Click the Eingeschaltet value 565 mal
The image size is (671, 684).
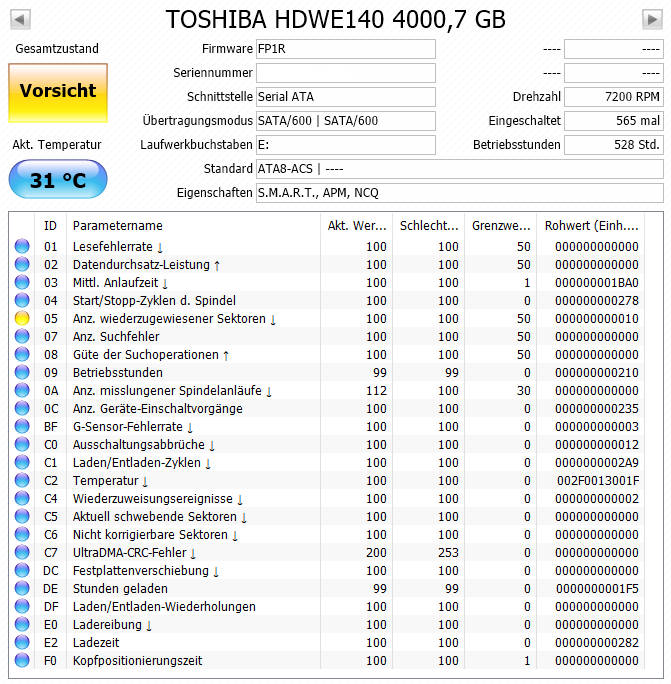[x=614, y=121]
